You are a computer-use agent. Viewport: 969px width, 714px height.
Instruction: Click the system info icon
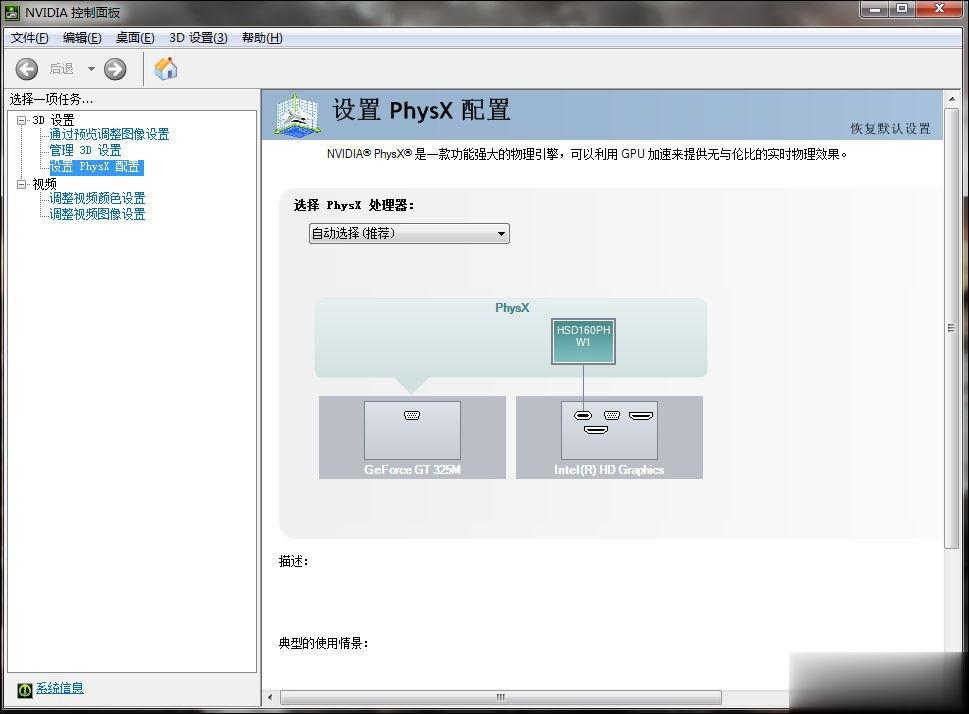pos(24,690)
